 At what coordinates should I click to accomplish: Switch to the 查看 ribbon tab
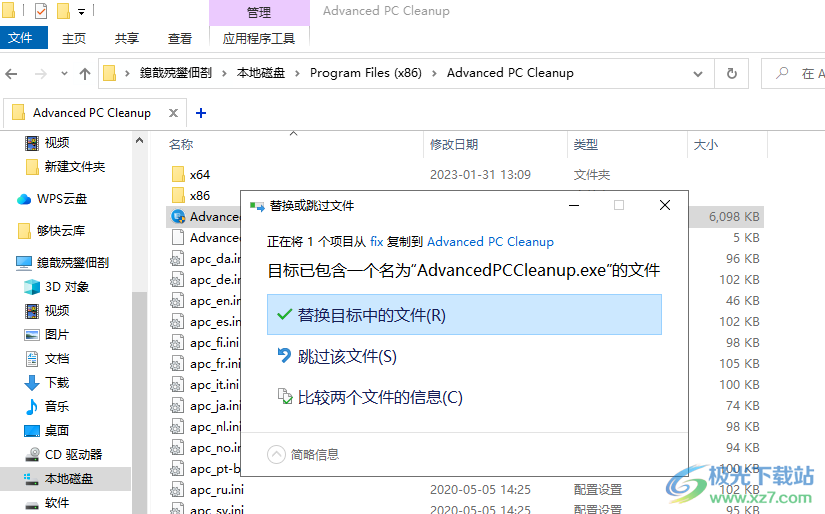(179, 38)
